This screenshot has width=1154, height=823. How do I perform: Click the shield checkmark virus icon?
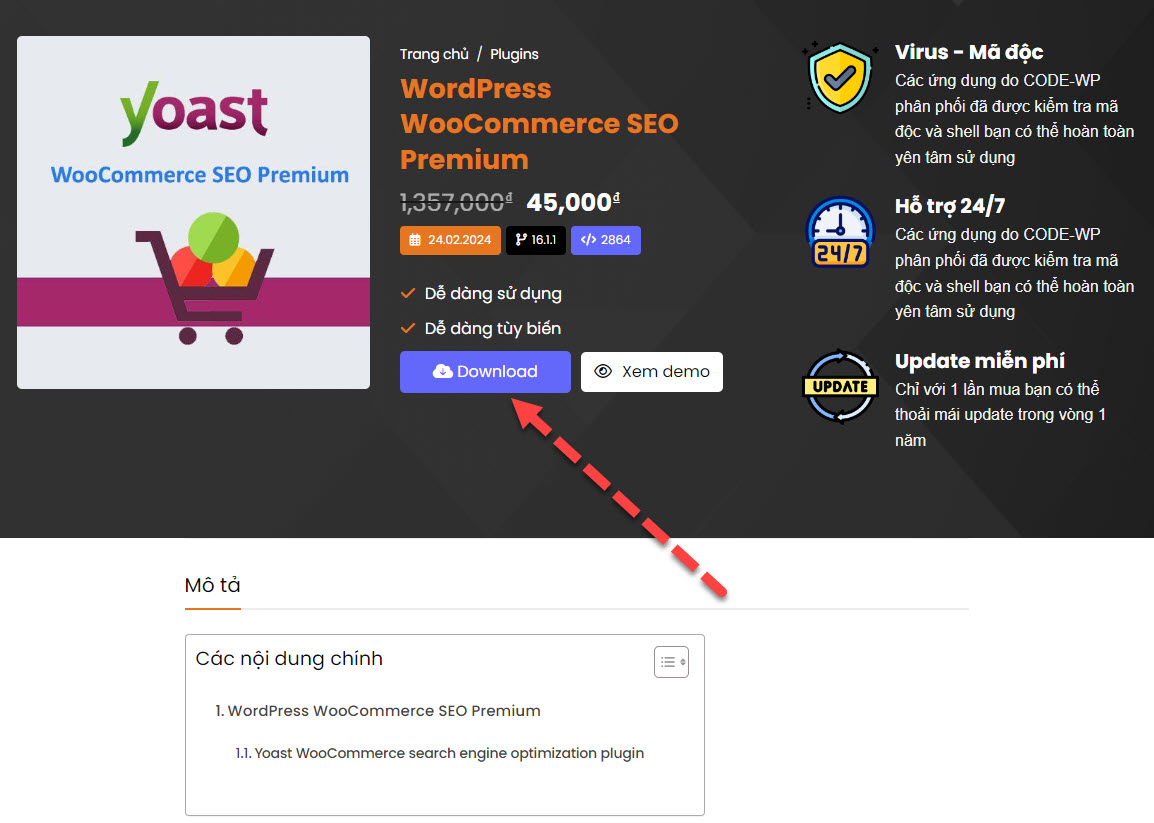tap(840, 78)
